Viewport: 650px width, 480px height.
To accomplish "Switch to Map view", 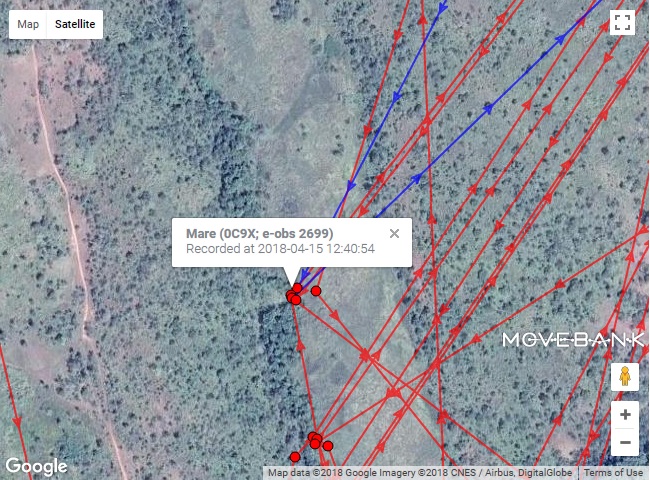I will pyautogui.click(x=28, y=24).
